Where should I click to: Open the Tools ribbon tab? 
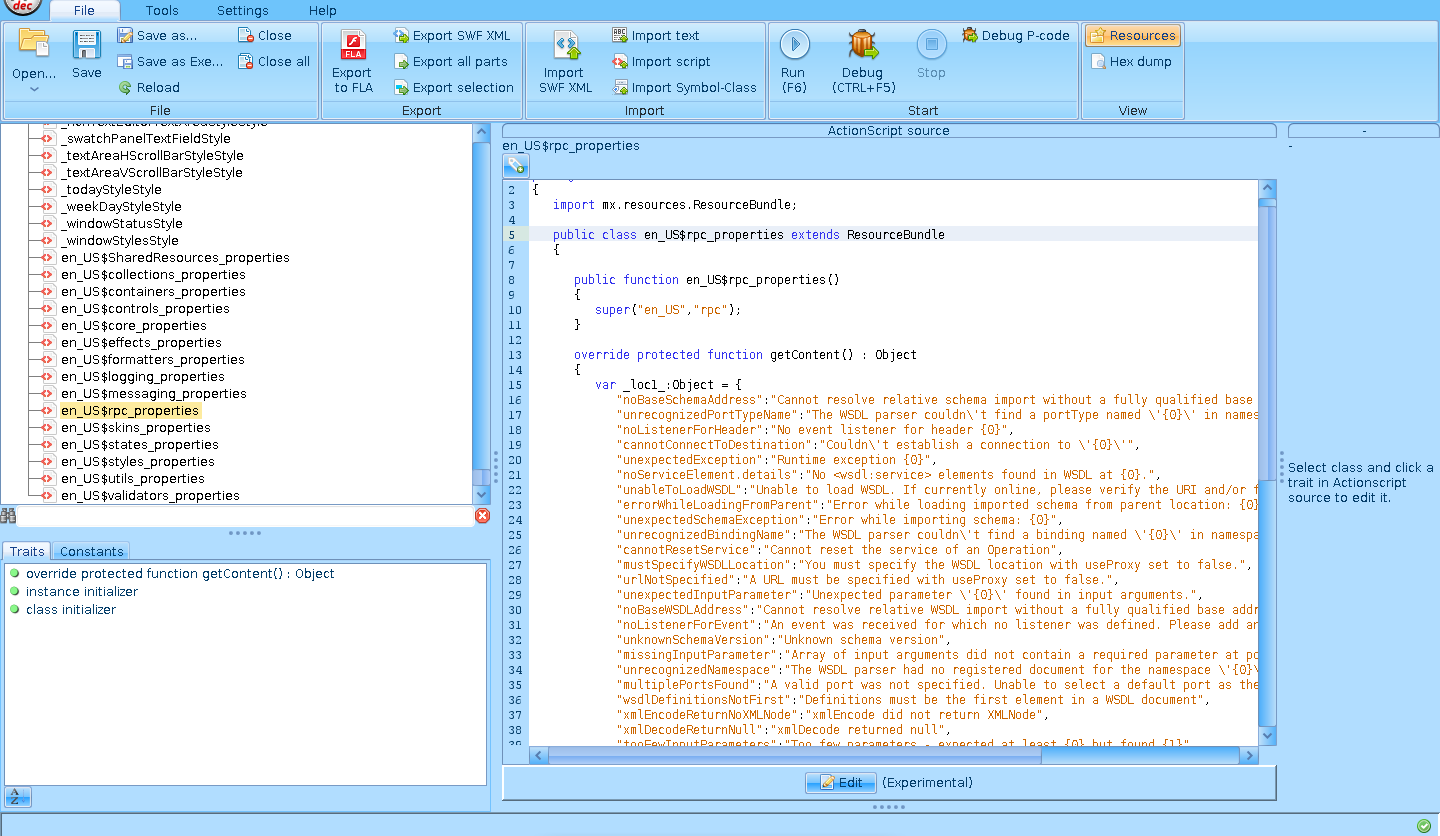click(x=162, y=11)
